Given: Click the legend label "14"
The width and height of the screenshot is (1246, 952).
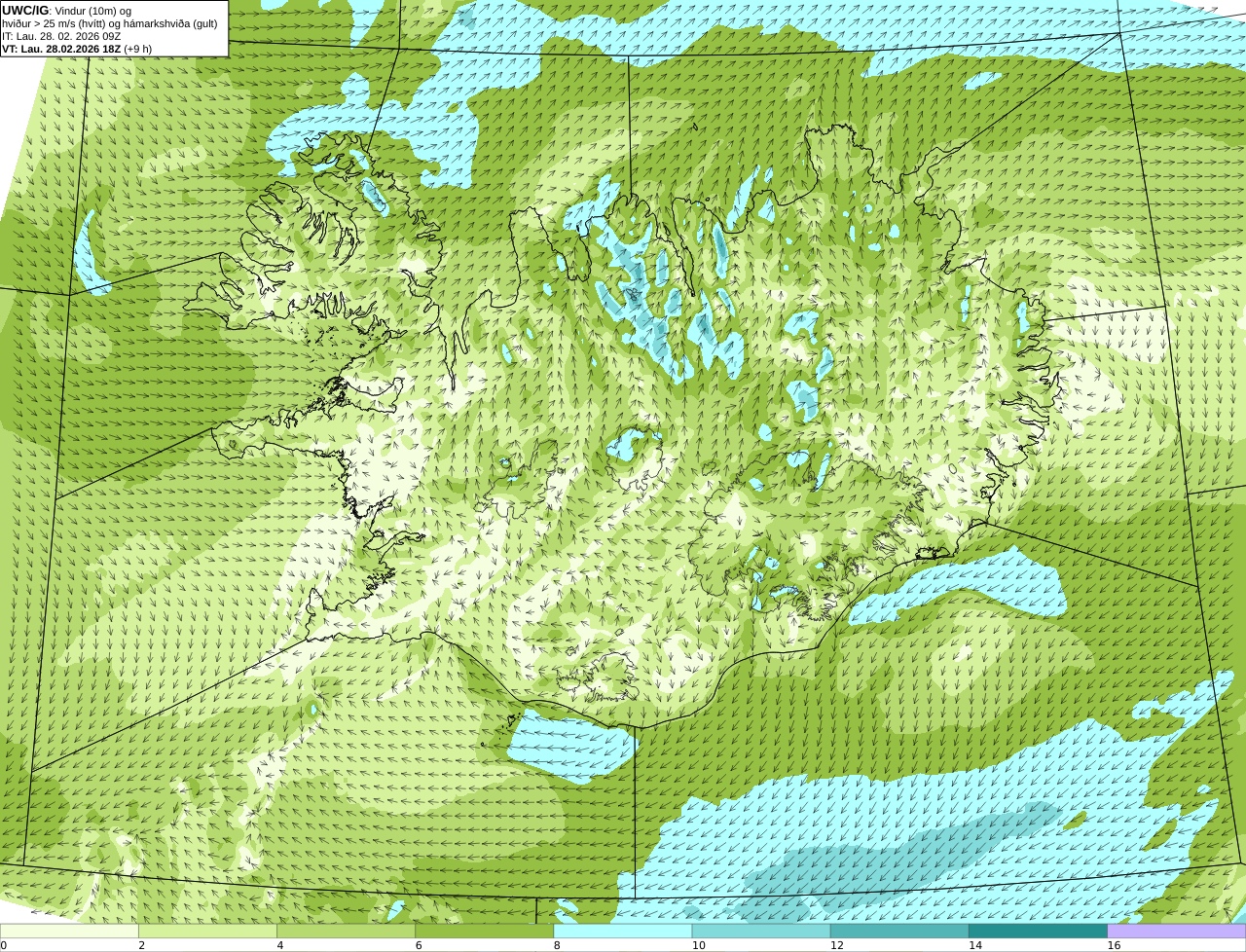Looking at the screenshot, I should pyautogui.click(x=975, y=945).
